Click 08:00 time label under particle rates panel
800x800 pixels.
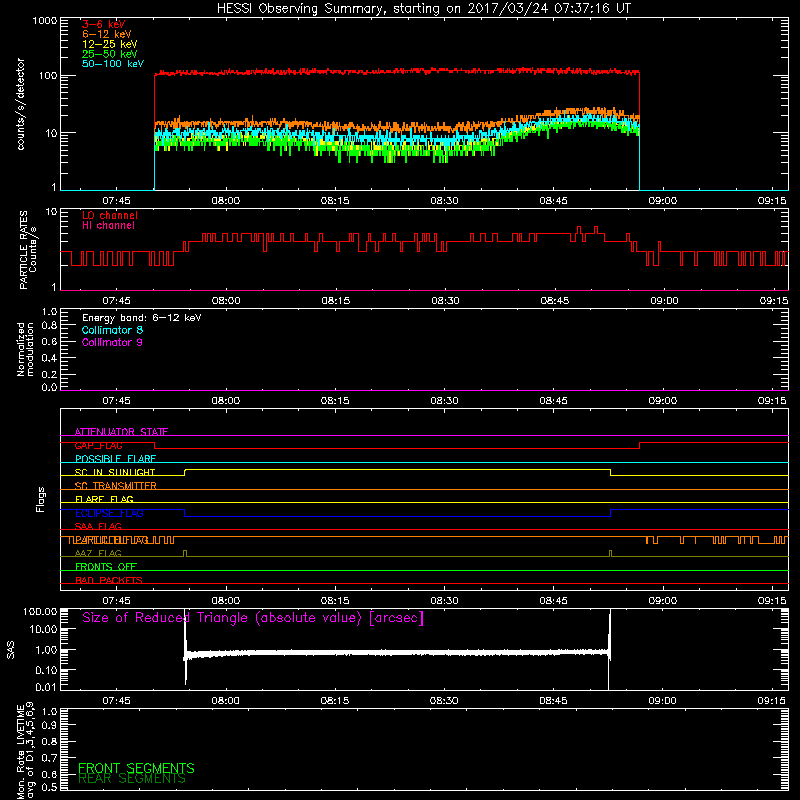(x=226, y=301)
